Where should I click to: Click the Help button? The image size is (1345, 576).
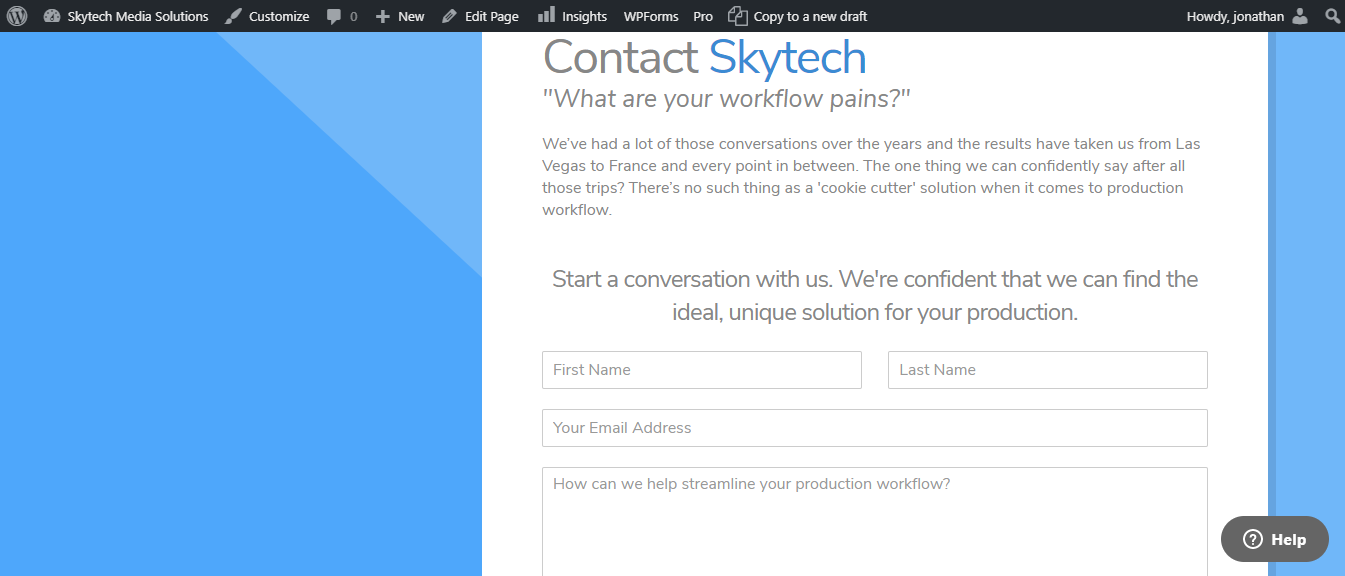[1275, 539]
